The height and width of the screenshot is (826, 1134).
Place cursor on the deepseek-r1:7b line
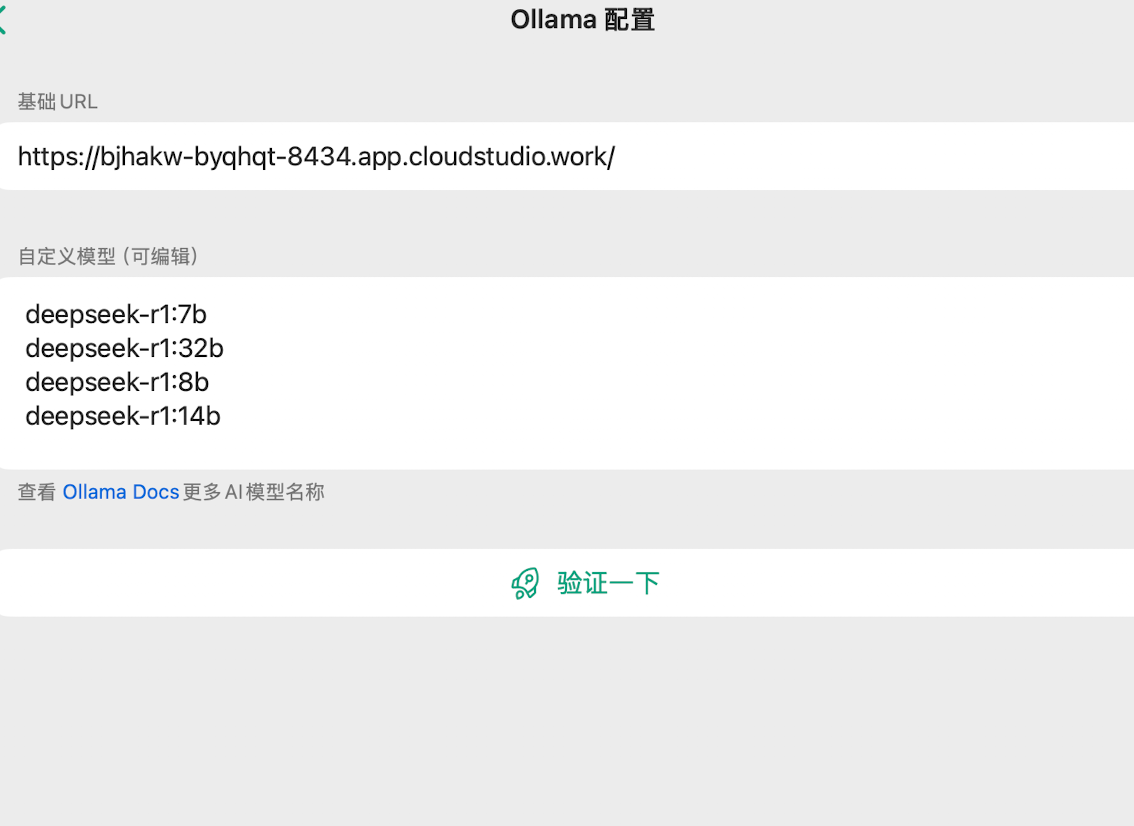point(116,315)
